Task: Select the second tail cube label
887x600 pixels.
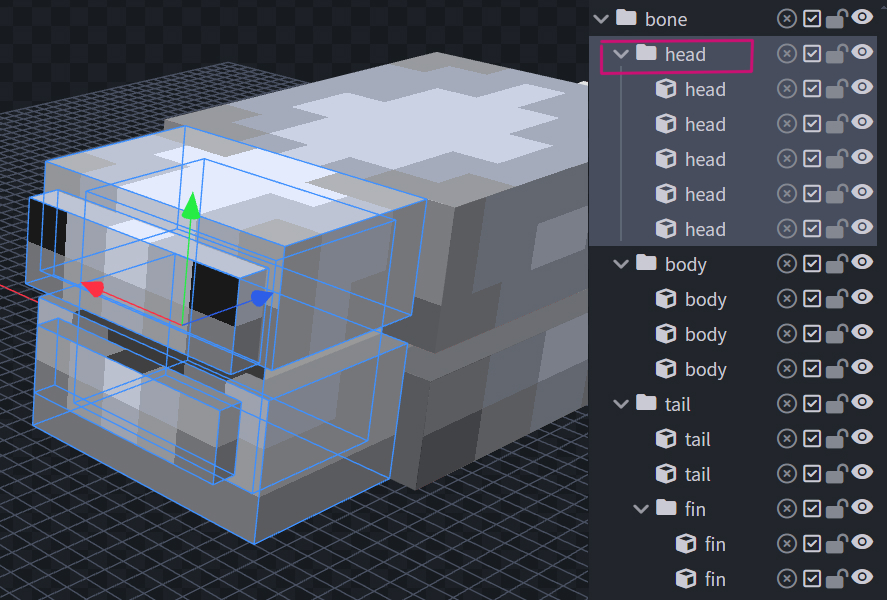Action: point(697,475)
